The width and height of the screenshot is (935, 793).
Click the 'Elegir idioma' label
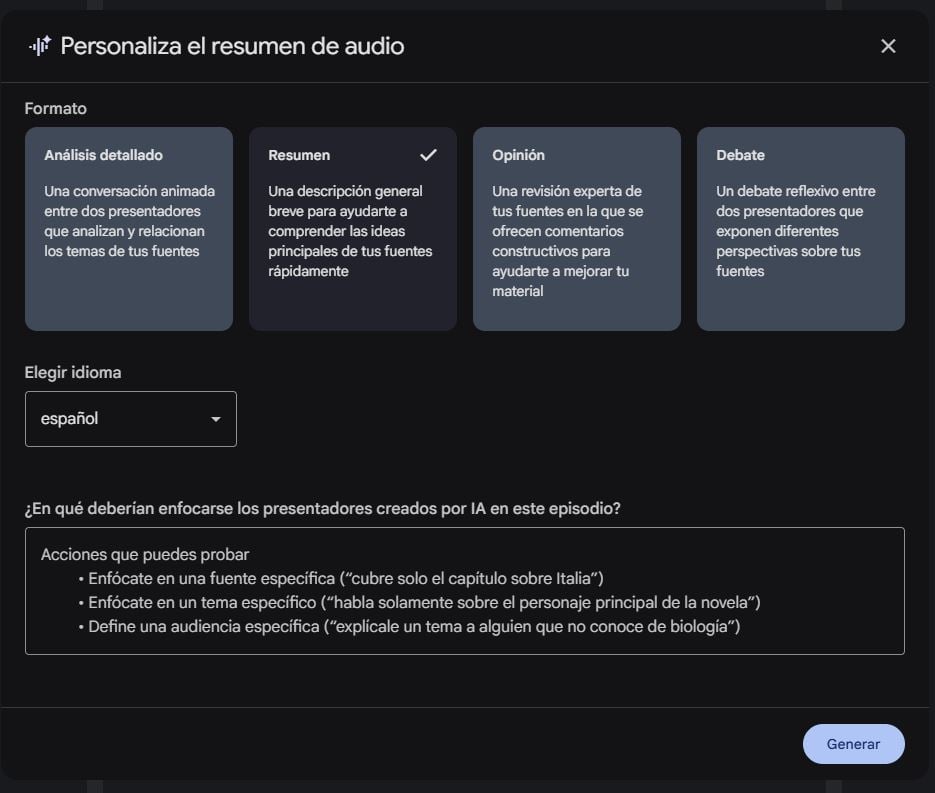pos(73,373)
